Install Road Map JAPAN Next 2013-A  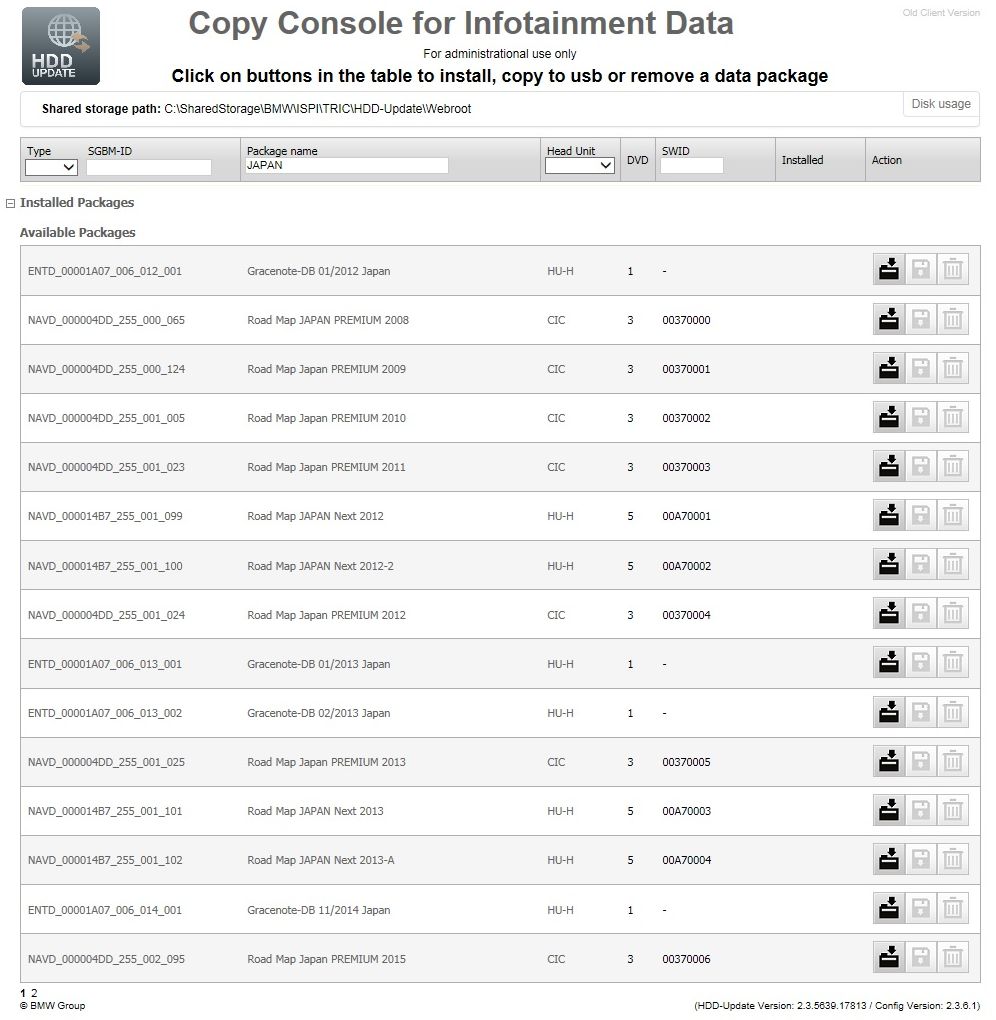click(889, 859)
